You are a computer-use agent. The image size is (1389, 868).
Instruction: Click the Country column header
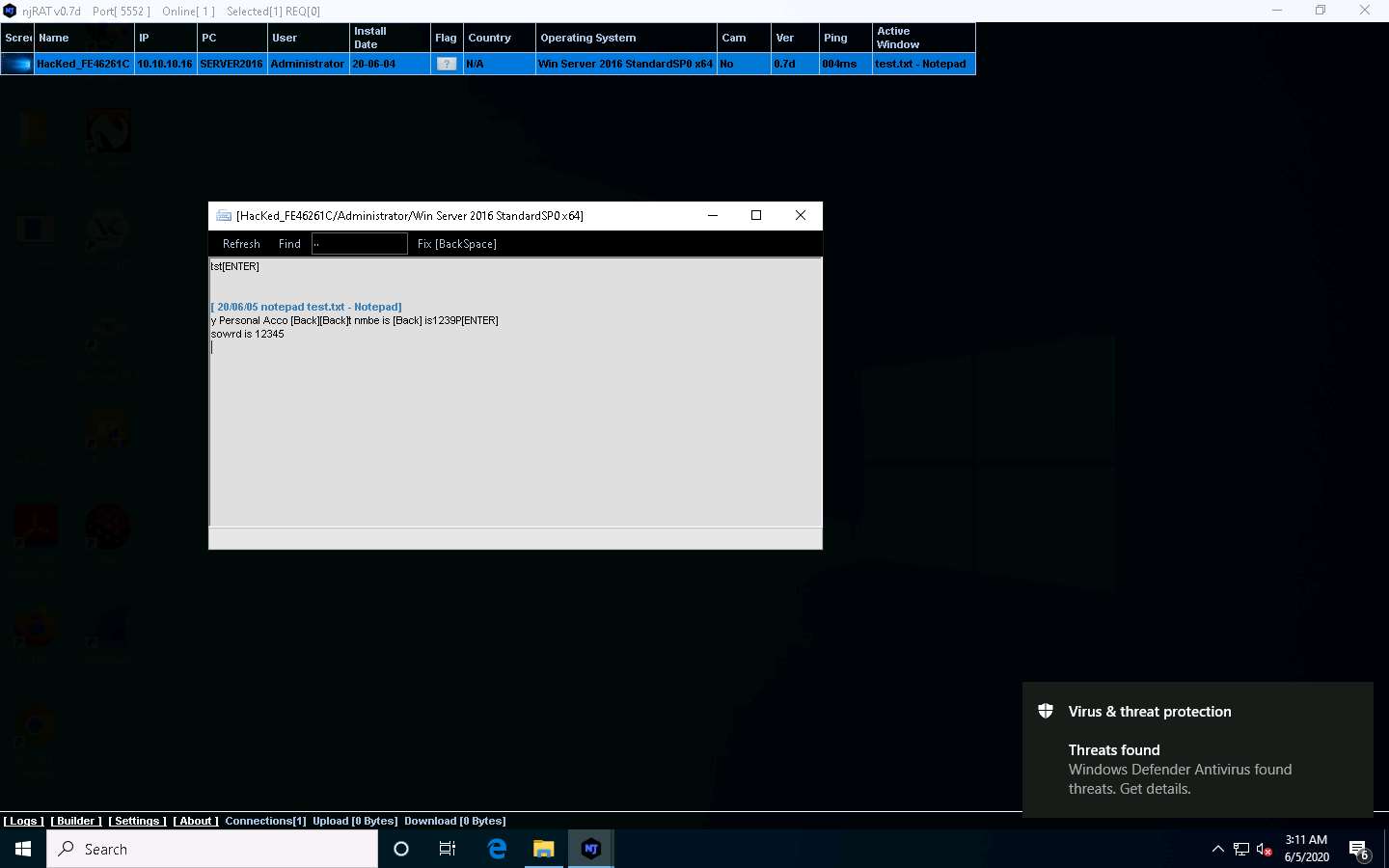click(499, 38)
